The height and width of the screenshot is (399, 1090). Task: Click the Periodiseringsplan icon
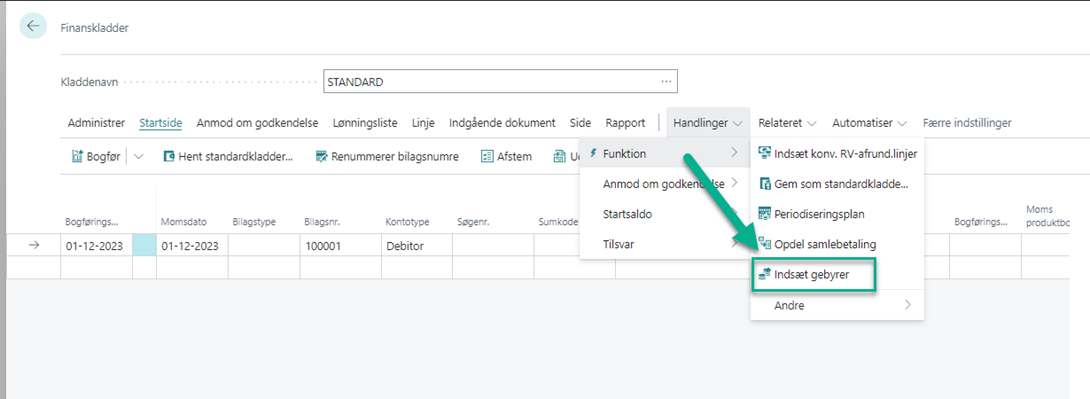pyautogui.click(x=765, y=213)
